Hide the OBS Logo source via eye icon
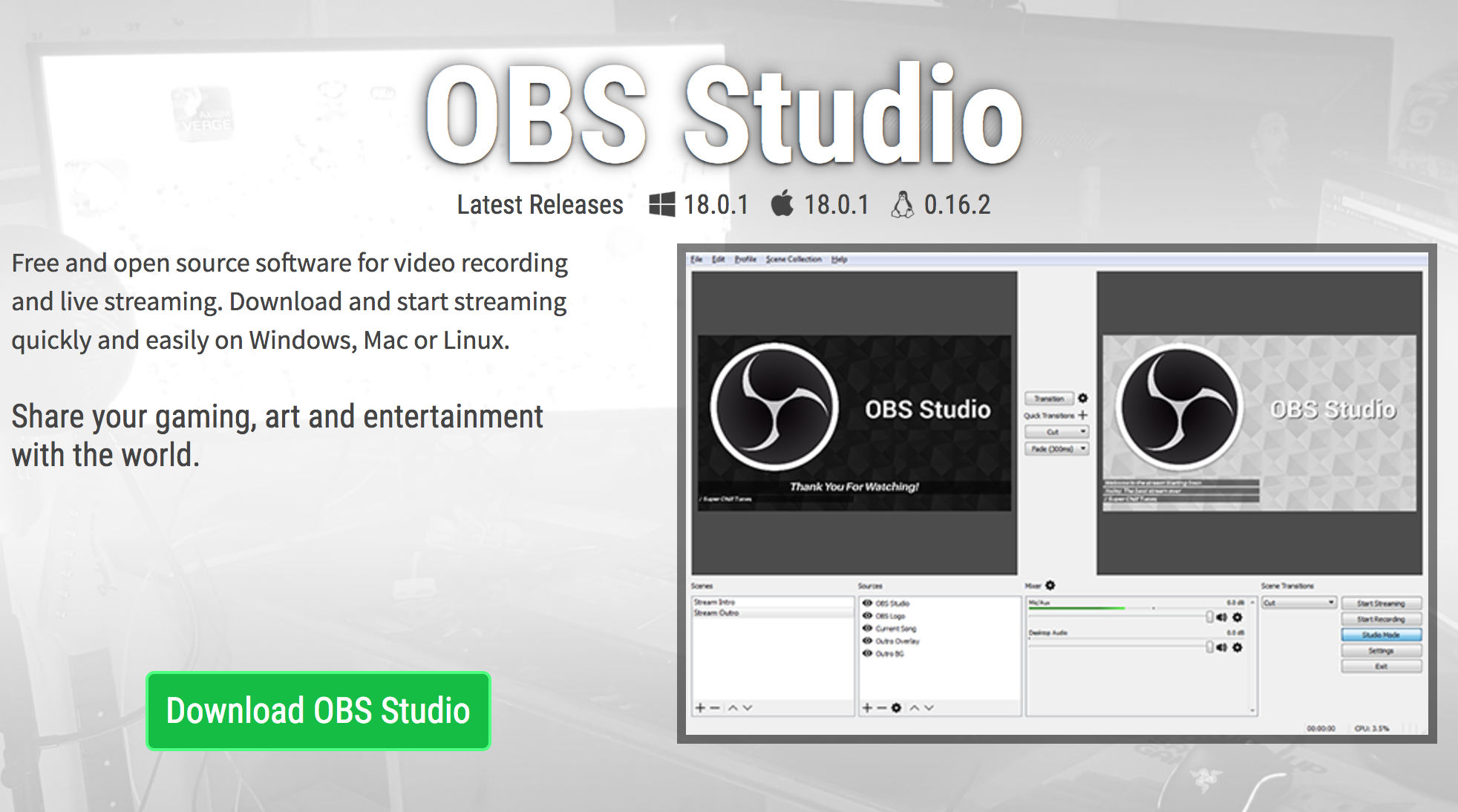The image size is (1458, 812). pyautogui.click(x=866, y=616)
